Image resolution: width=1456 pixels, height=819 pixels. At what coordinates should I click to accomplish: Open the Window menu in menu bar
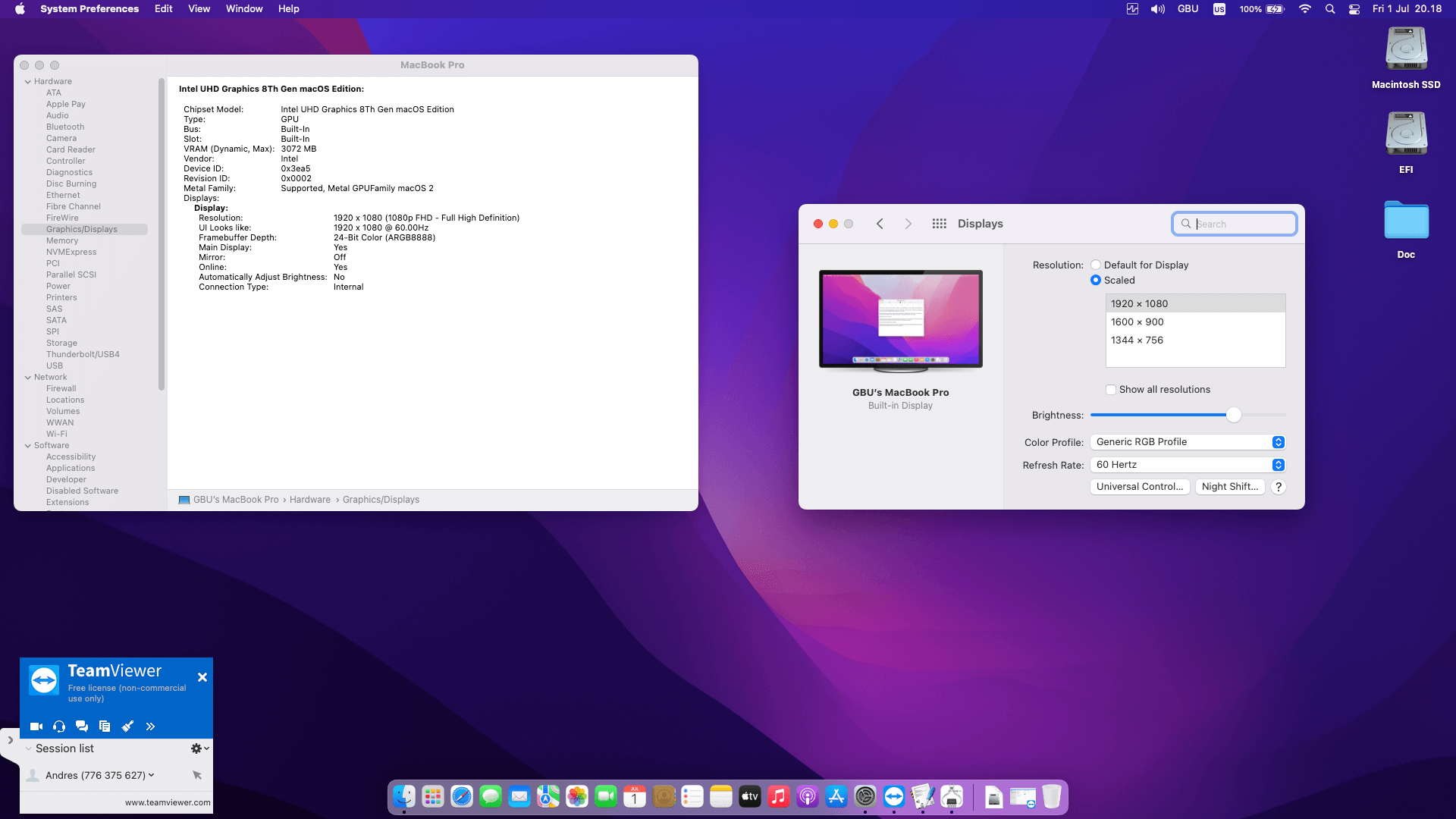tap(243, 9)
